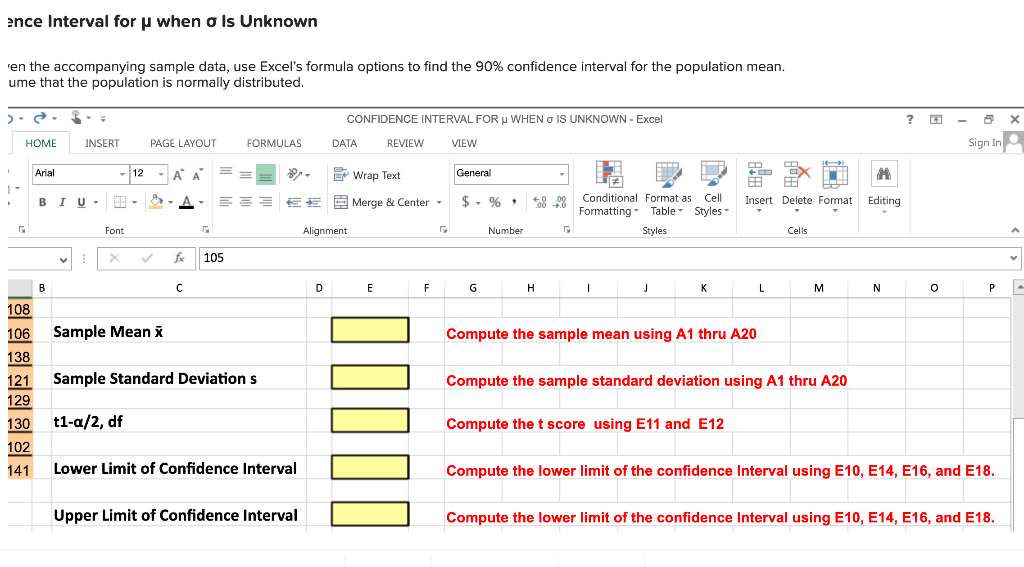Switch to the INSERT ribbon tab
1024x567 pixels.
pos(103,143)
